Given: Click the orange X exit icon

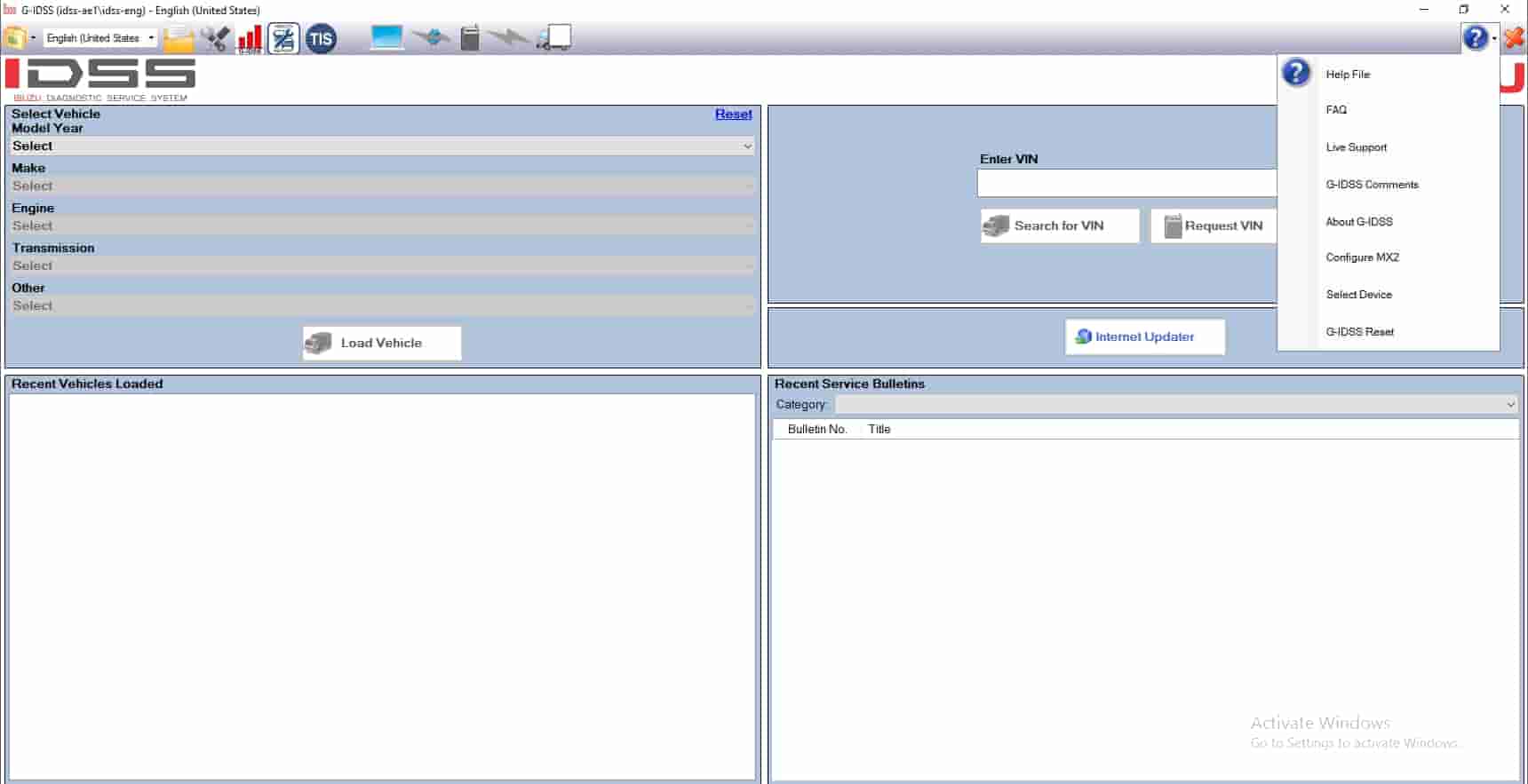Looking at the screenshot, I should (x=1514, y=38).
